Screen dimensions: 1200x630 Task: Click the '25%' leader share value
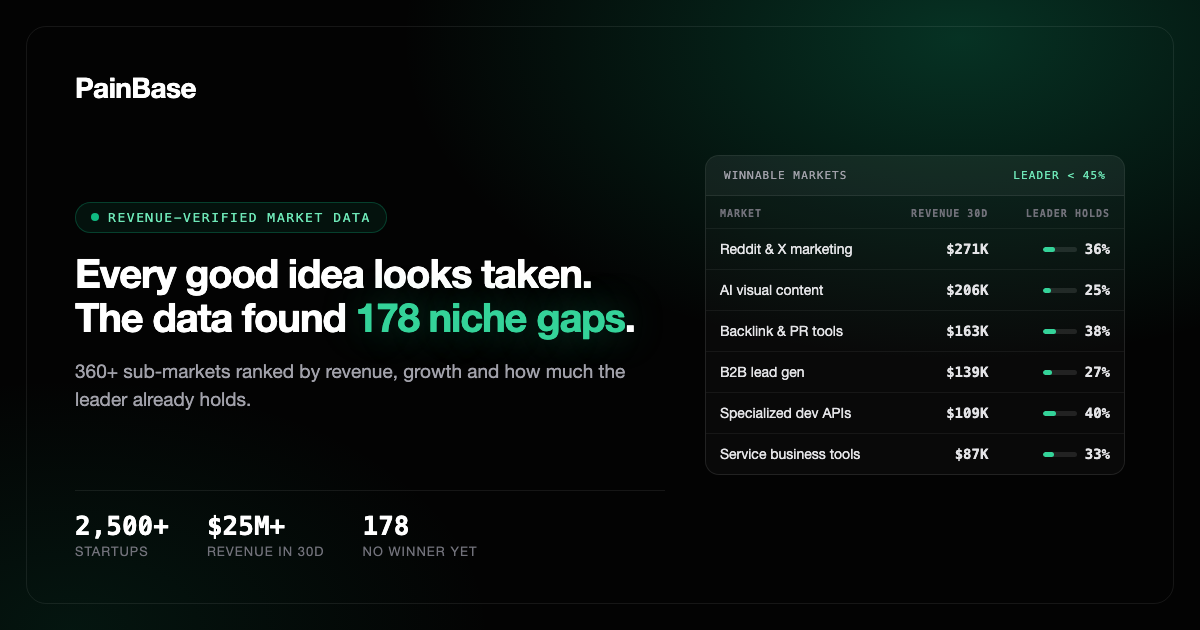pyautogui.click(x=1097, y=290)
